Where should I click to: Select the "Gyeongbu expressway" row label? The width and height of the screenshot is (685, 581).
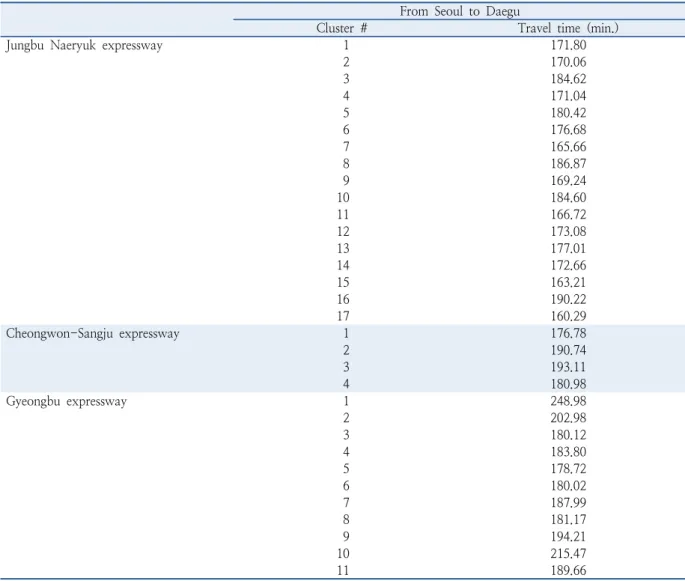(x=66, y=401)
